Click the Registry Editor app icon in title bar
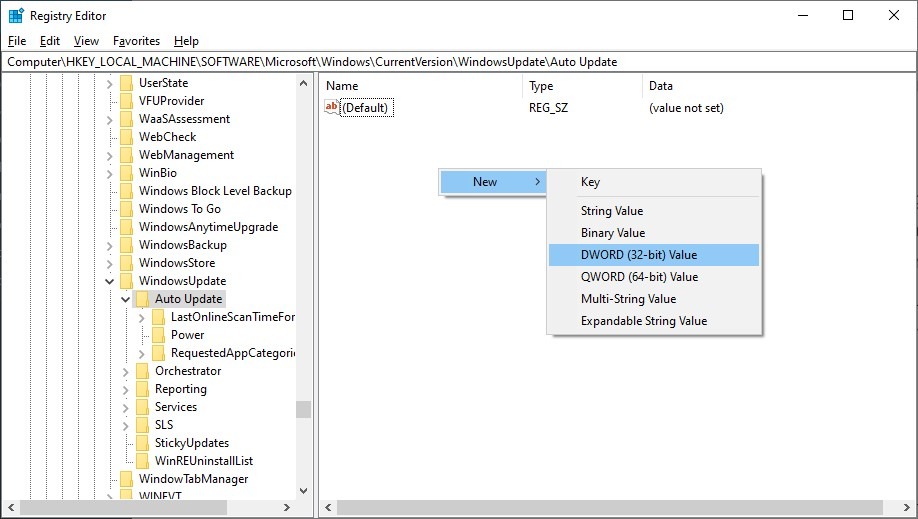 point(16,15)
